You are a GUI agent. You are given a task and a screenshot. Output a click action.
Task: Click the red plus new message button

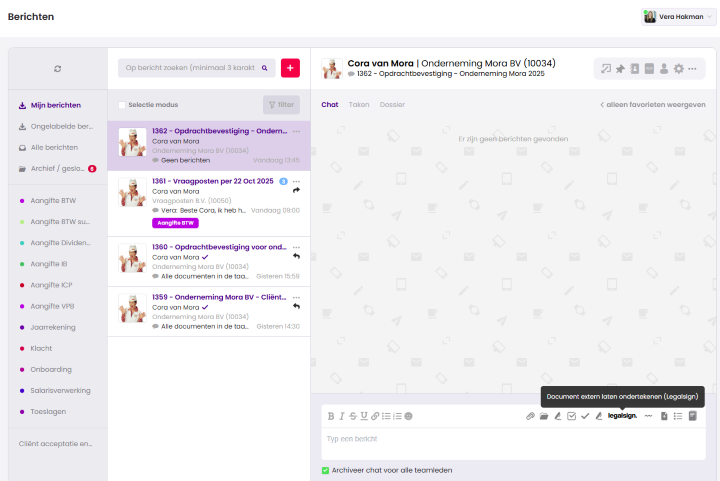(290, 68)
